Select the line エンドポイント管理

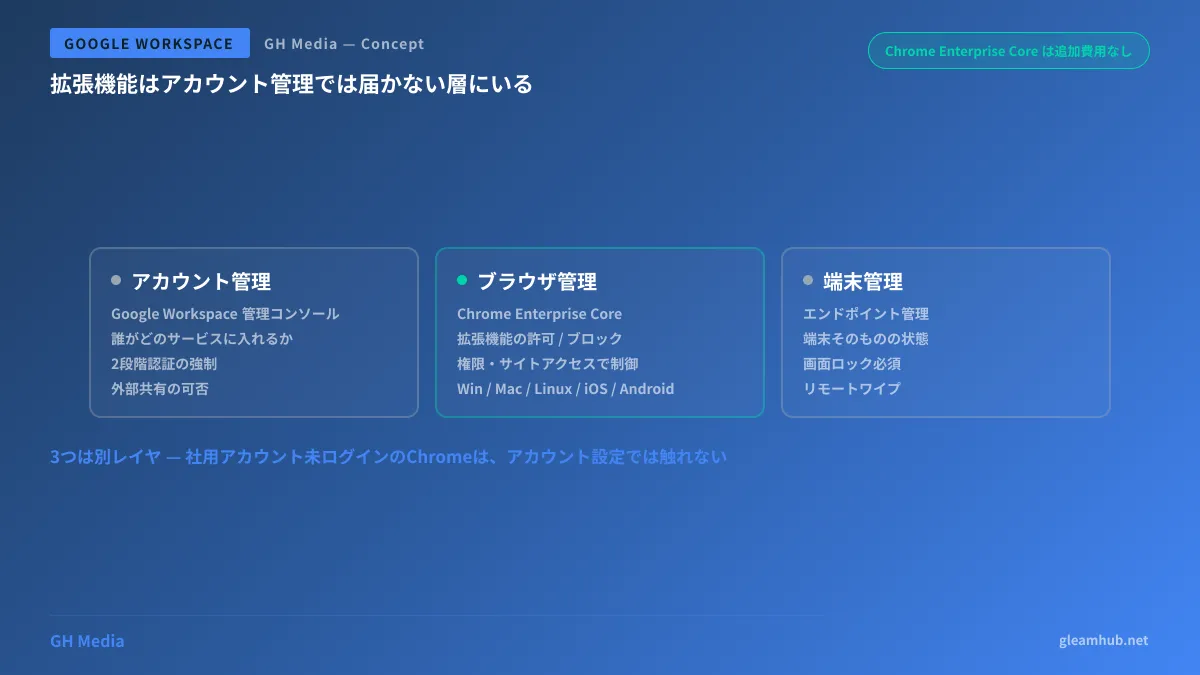(866, 314)
